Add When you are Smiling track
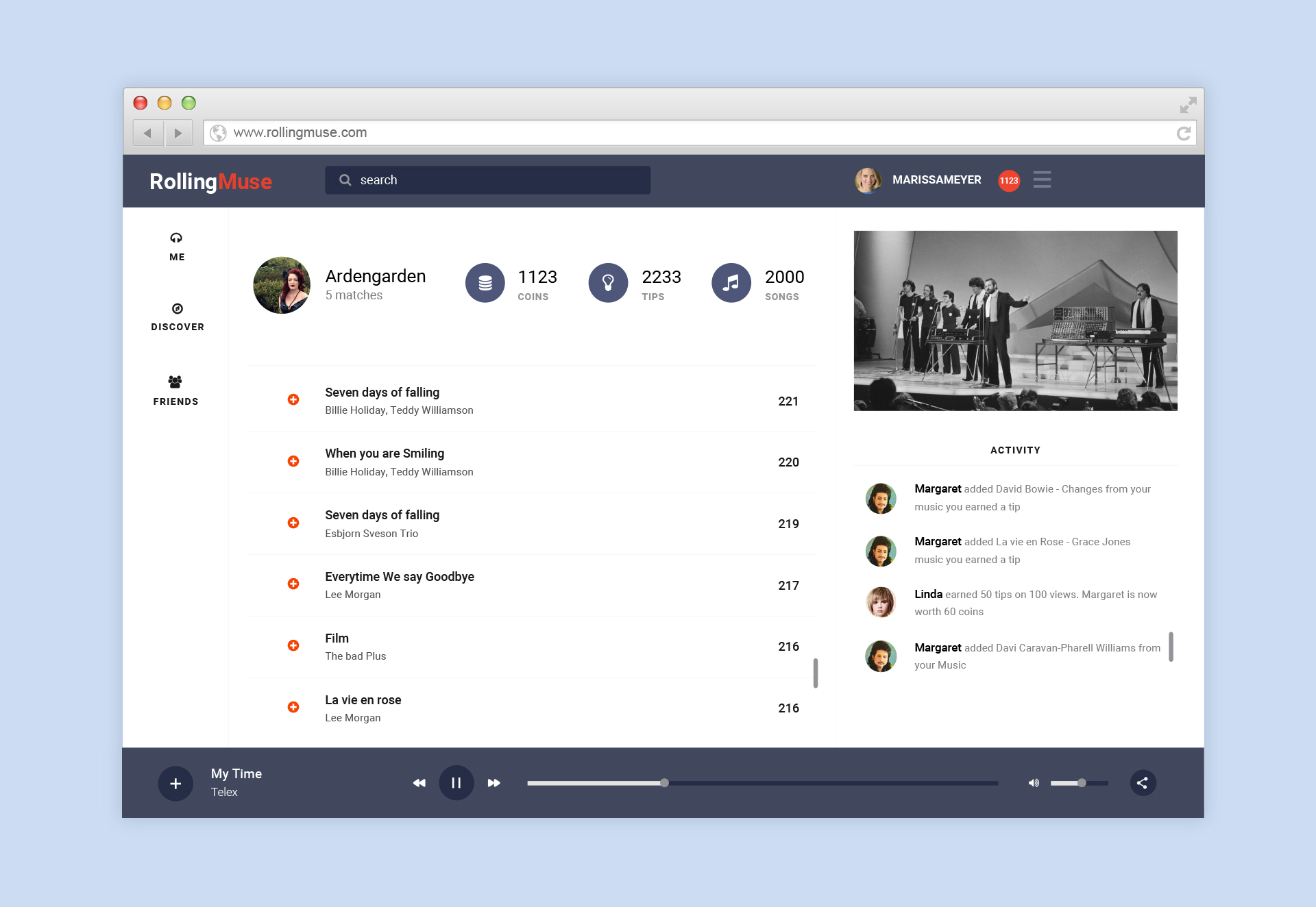Image resolution: width=1316 pixels, height=907 pixels. point(293,461)
